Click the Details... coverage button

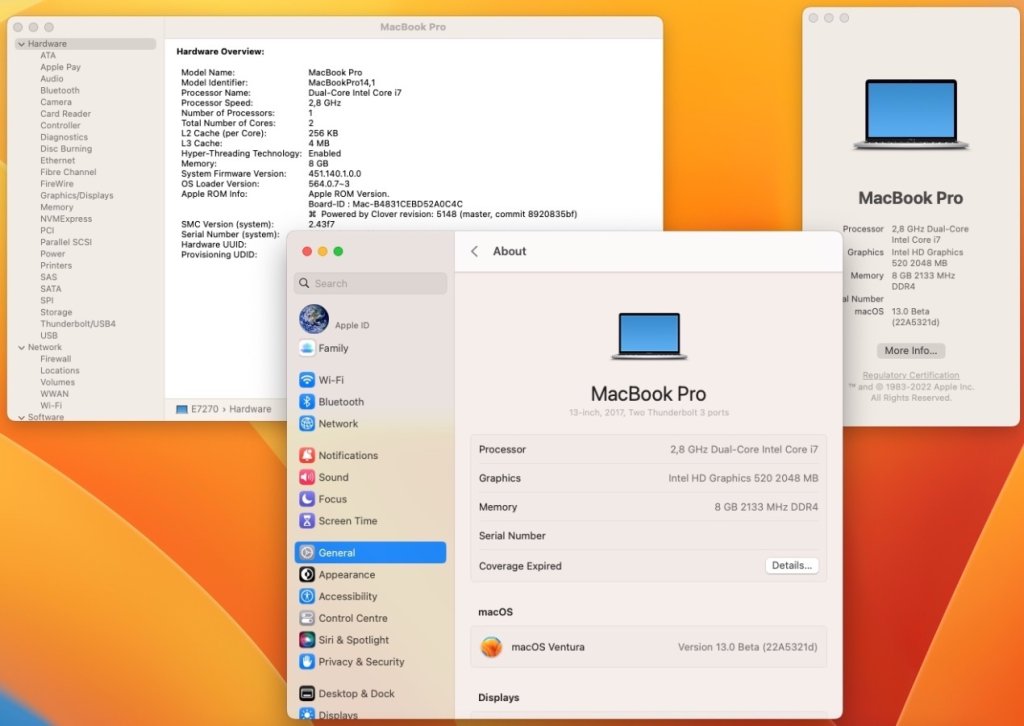click(792, 566)
